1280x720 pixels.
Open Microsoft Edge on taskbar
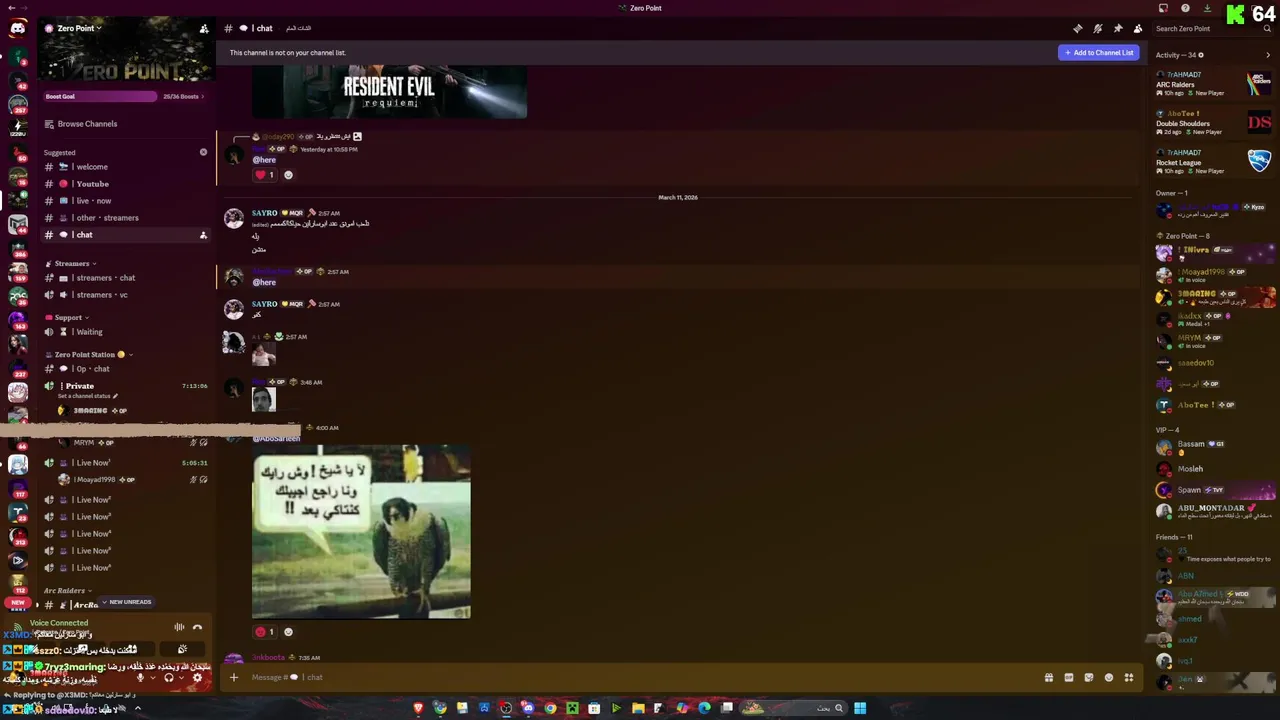[x=704, y=708]
